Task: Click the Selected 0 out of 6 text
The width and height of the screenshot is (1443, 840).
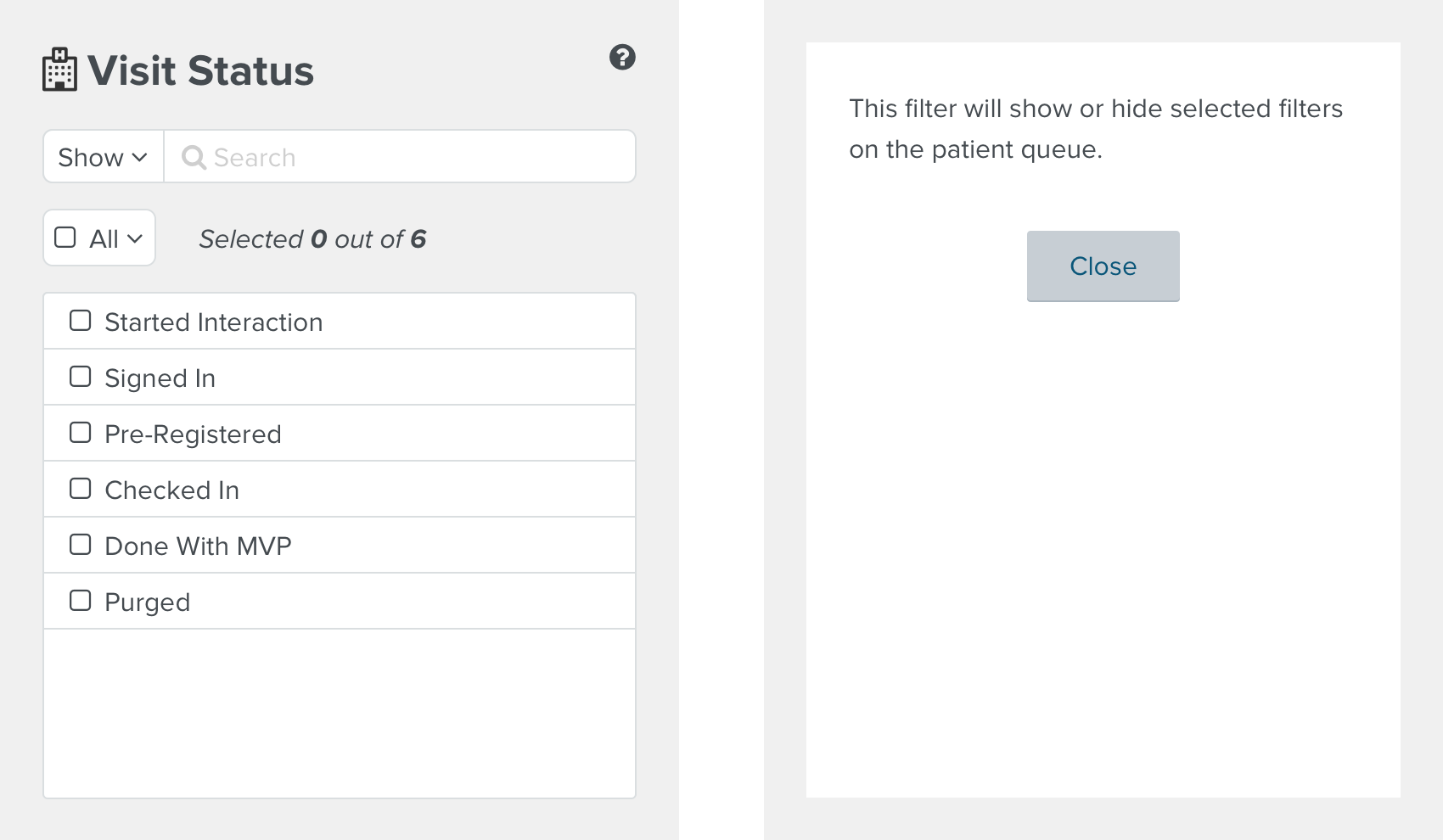Action: coord(312,239)
